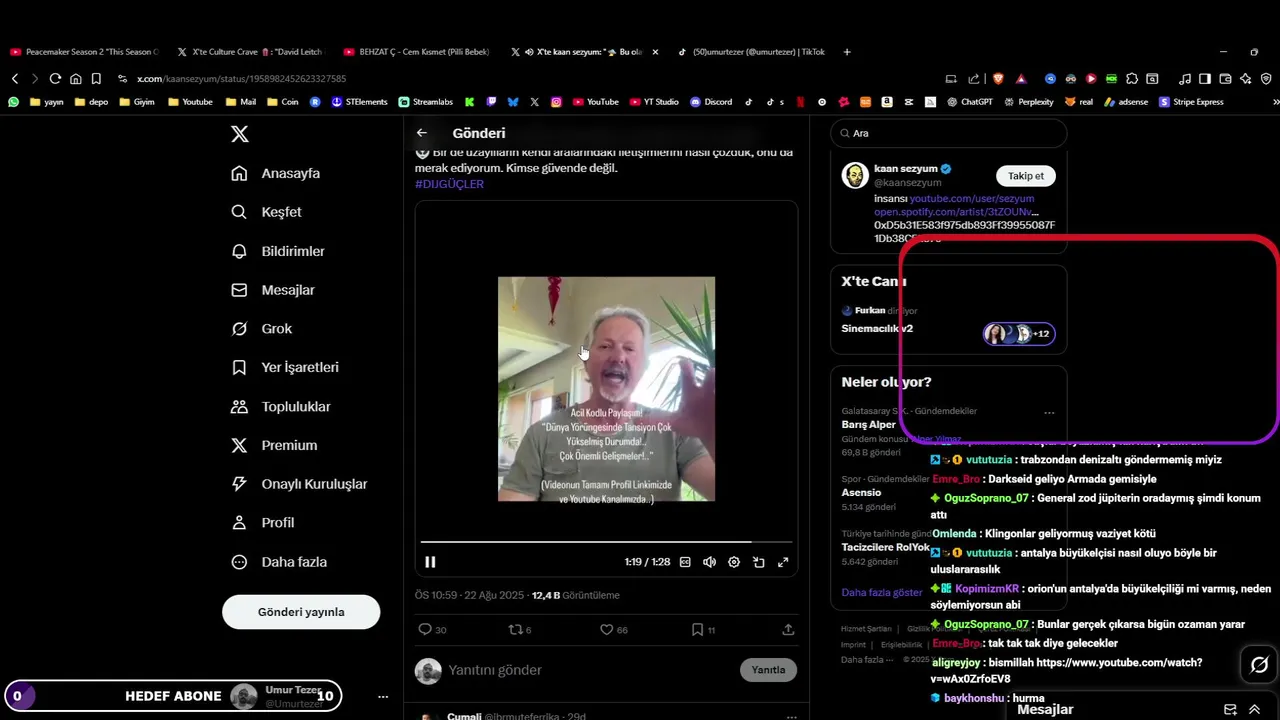Open ChatGPT bookmark

coord(969,102)
